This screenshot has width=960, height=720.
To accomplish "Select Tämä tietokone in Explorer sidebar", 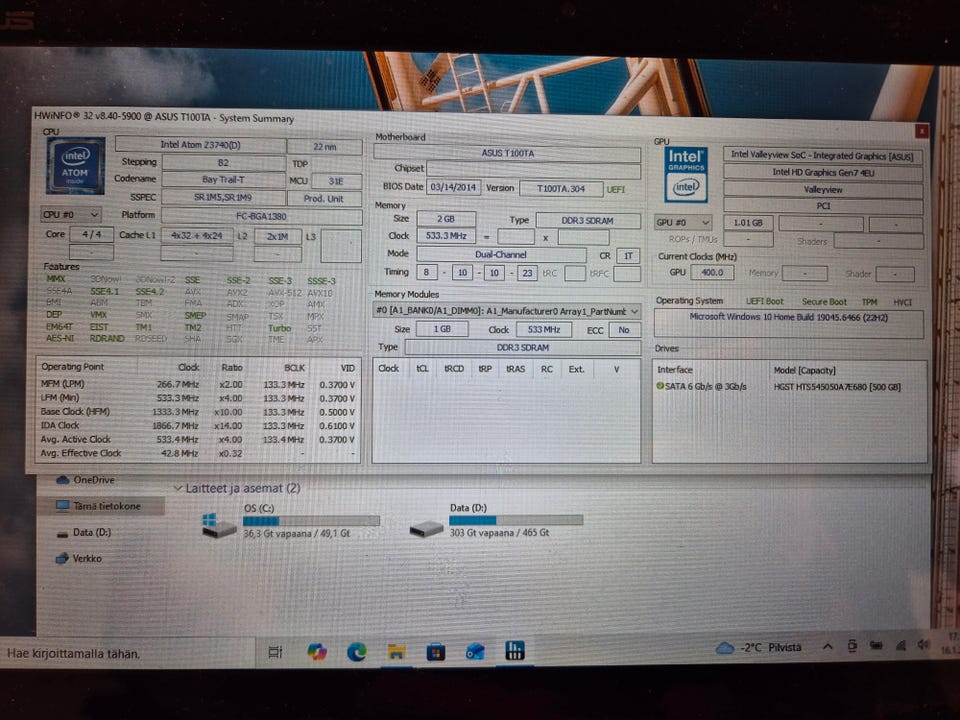I will tap(99, 506).
